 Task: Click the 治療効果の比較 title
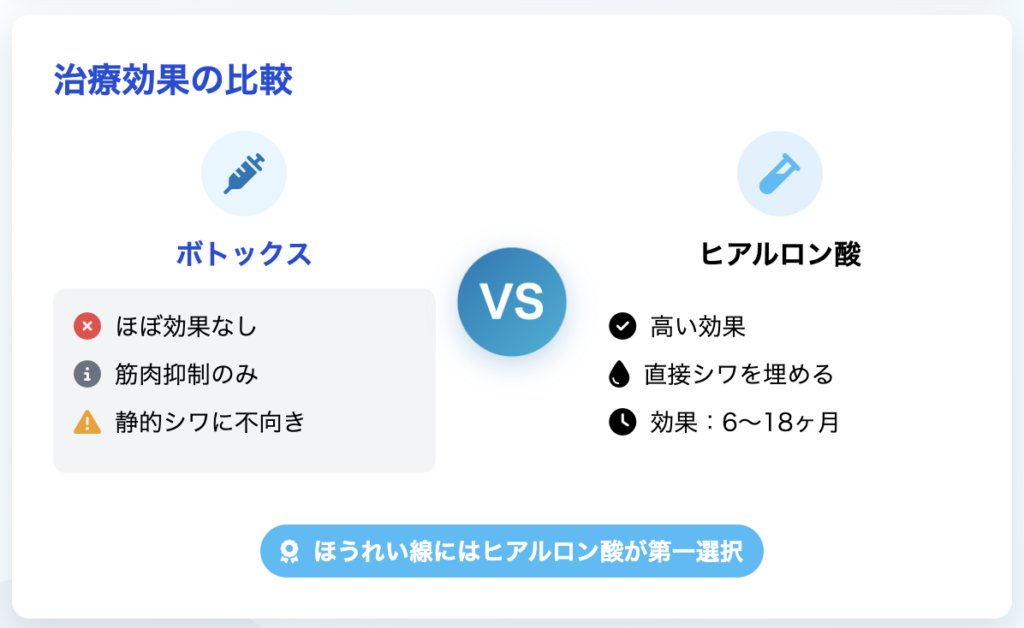pyautogui.click(x=173, y=80)
